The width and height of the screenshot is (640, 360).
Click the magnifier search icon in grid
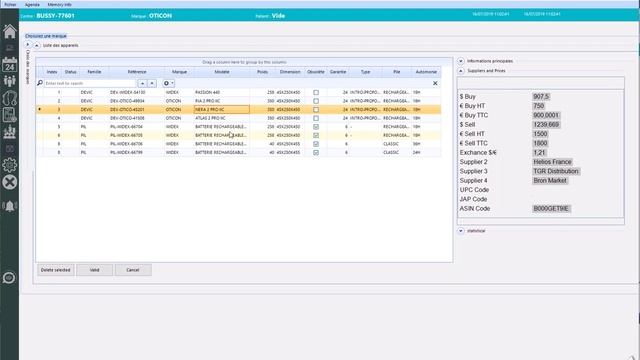pos(40,83)
